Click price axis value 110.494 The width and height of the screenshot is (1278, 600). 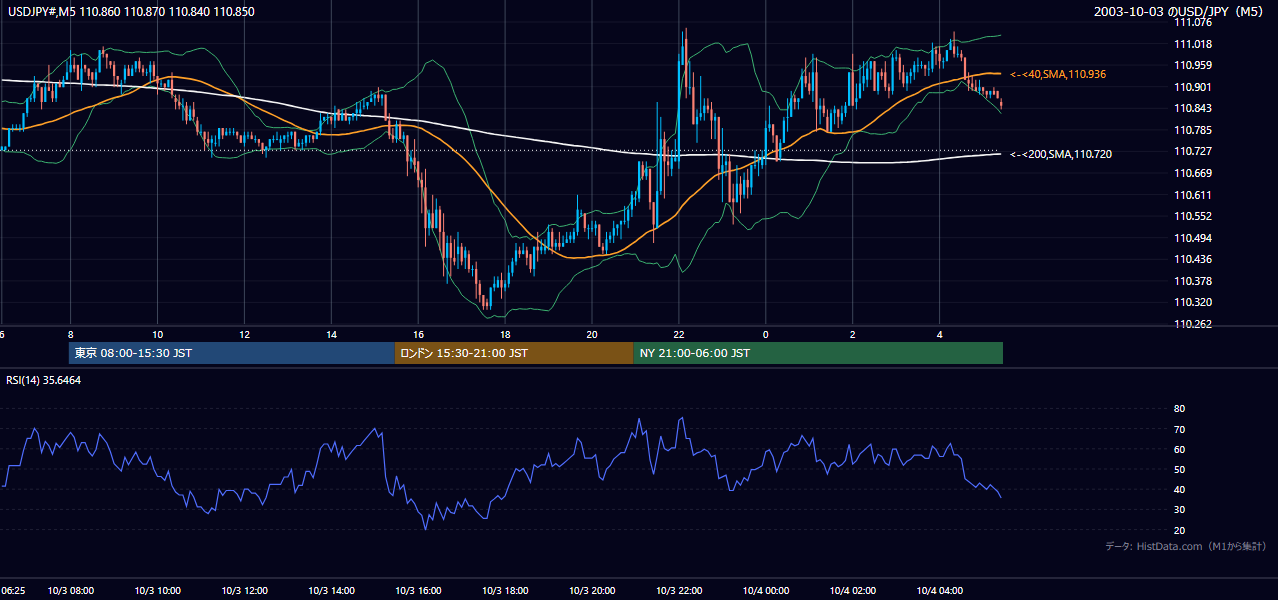[x=1194, y=238]
